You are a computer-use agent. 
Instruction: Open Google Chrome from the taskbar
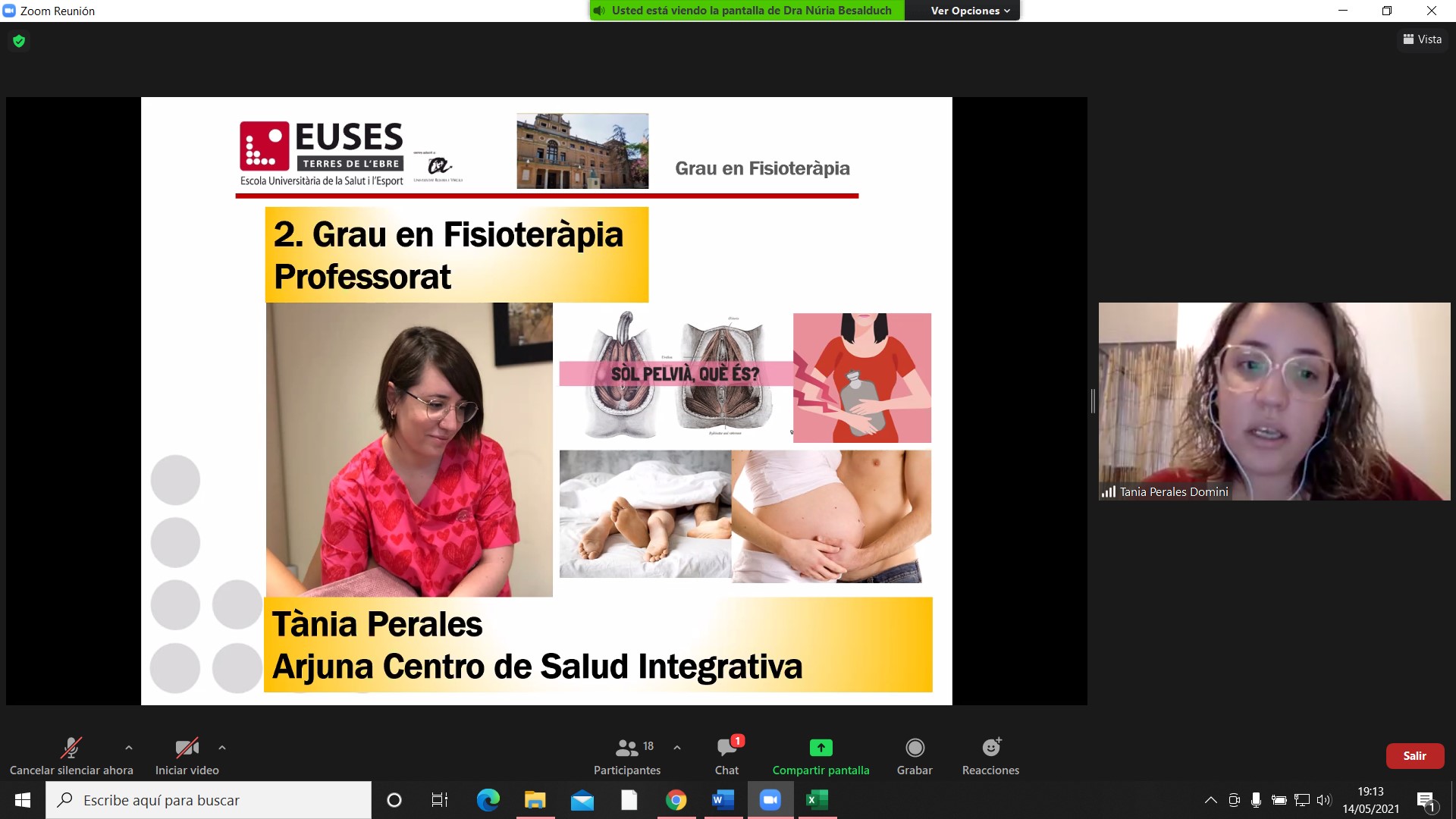[x=676, y=800]
